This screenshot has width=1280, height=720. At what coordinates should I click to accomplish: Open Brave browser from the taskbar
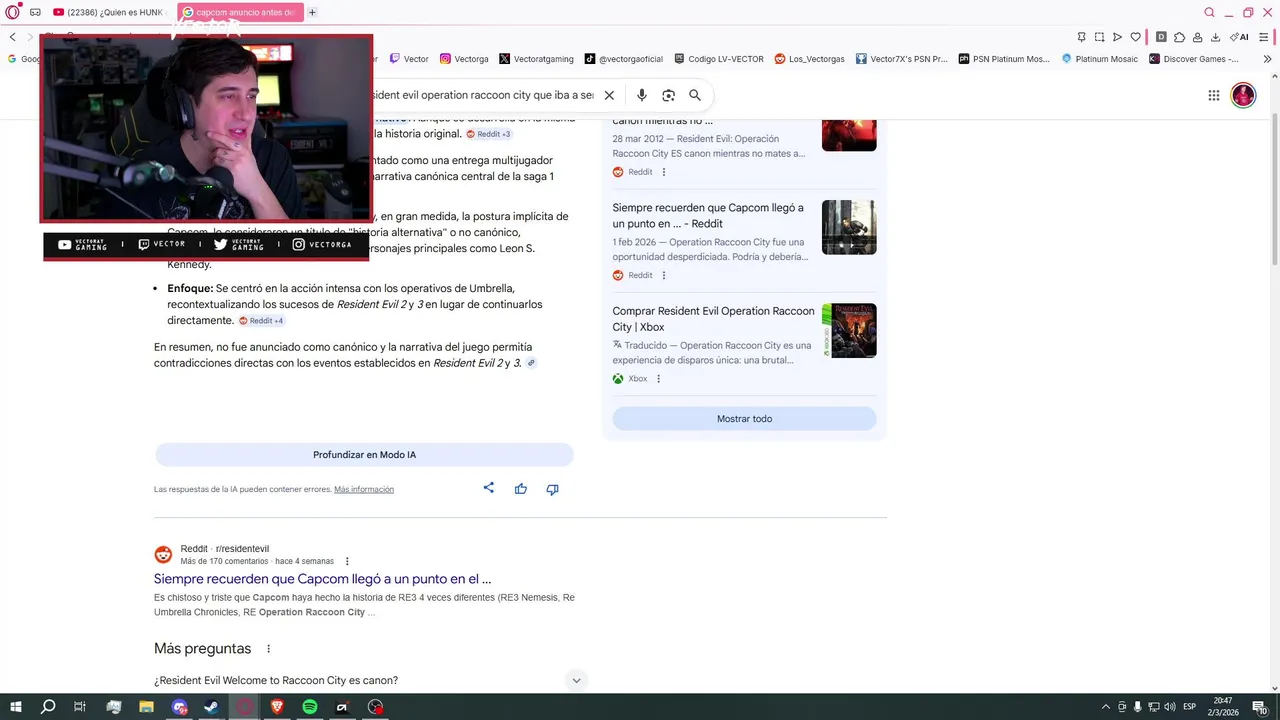(277, 707)
